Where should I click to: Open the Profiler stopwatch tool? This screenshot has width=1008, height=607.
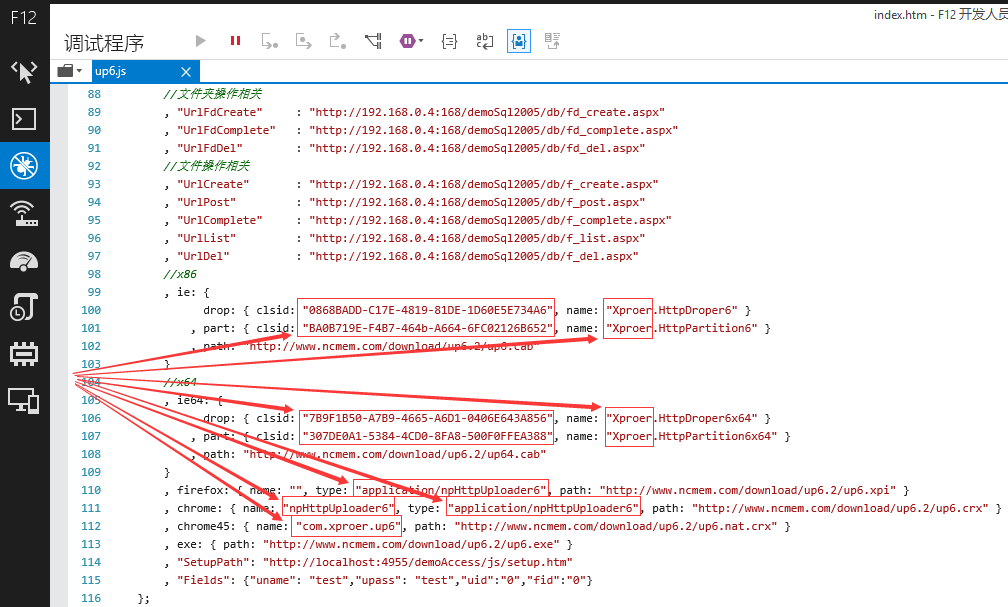click(24, 307)
